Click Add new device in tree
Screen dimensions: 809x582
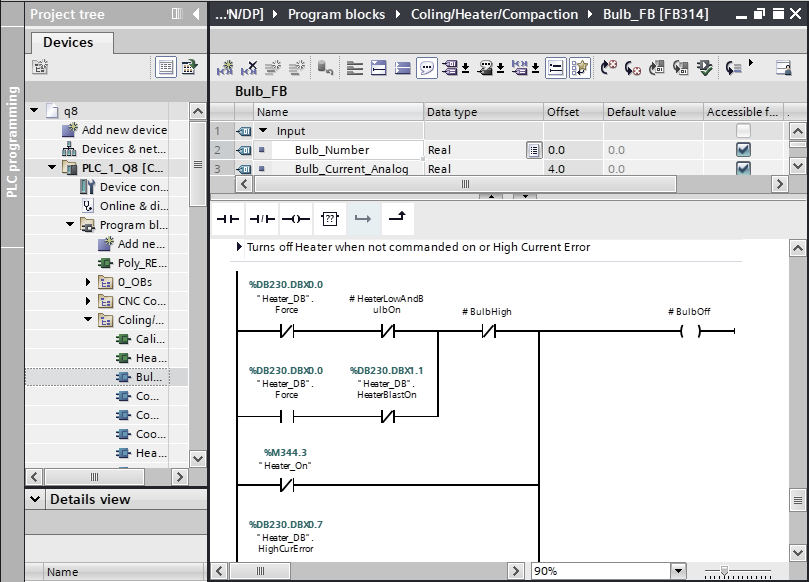click(x=124, y=130)
